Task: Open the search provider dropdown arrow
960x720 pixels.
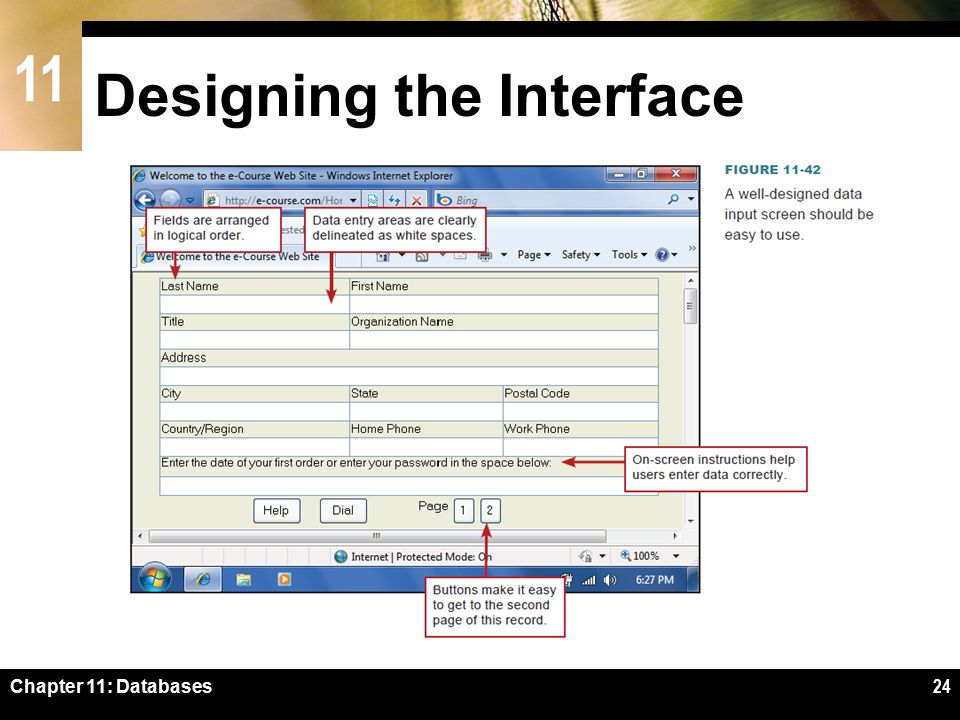Action: (x=691, y=199)
